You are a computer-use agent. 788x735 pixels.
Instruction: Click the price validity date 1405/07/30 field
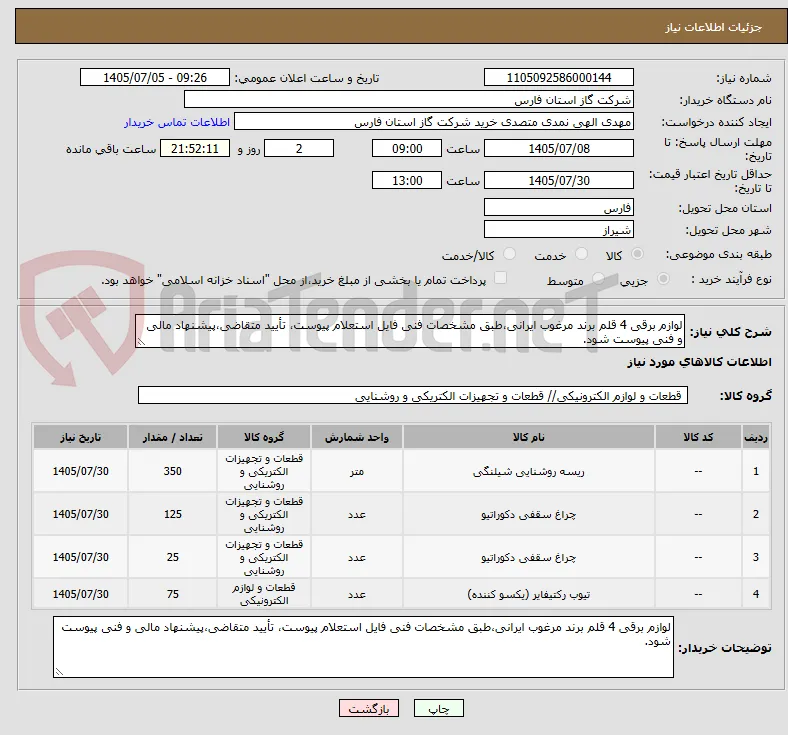click(559, 180)
